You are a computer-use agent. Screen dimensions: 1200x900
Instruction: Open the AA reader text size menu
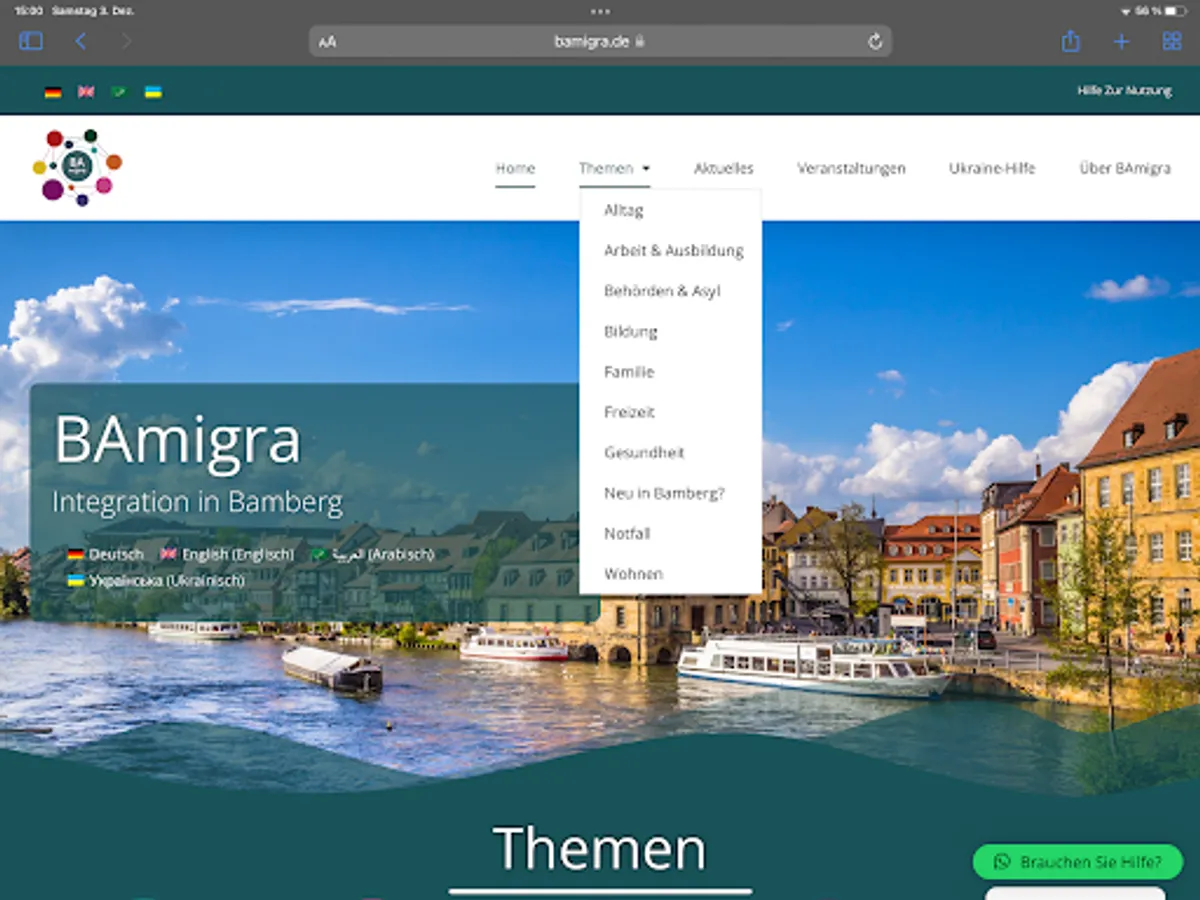pyautogui.click(x=327, y=42)
